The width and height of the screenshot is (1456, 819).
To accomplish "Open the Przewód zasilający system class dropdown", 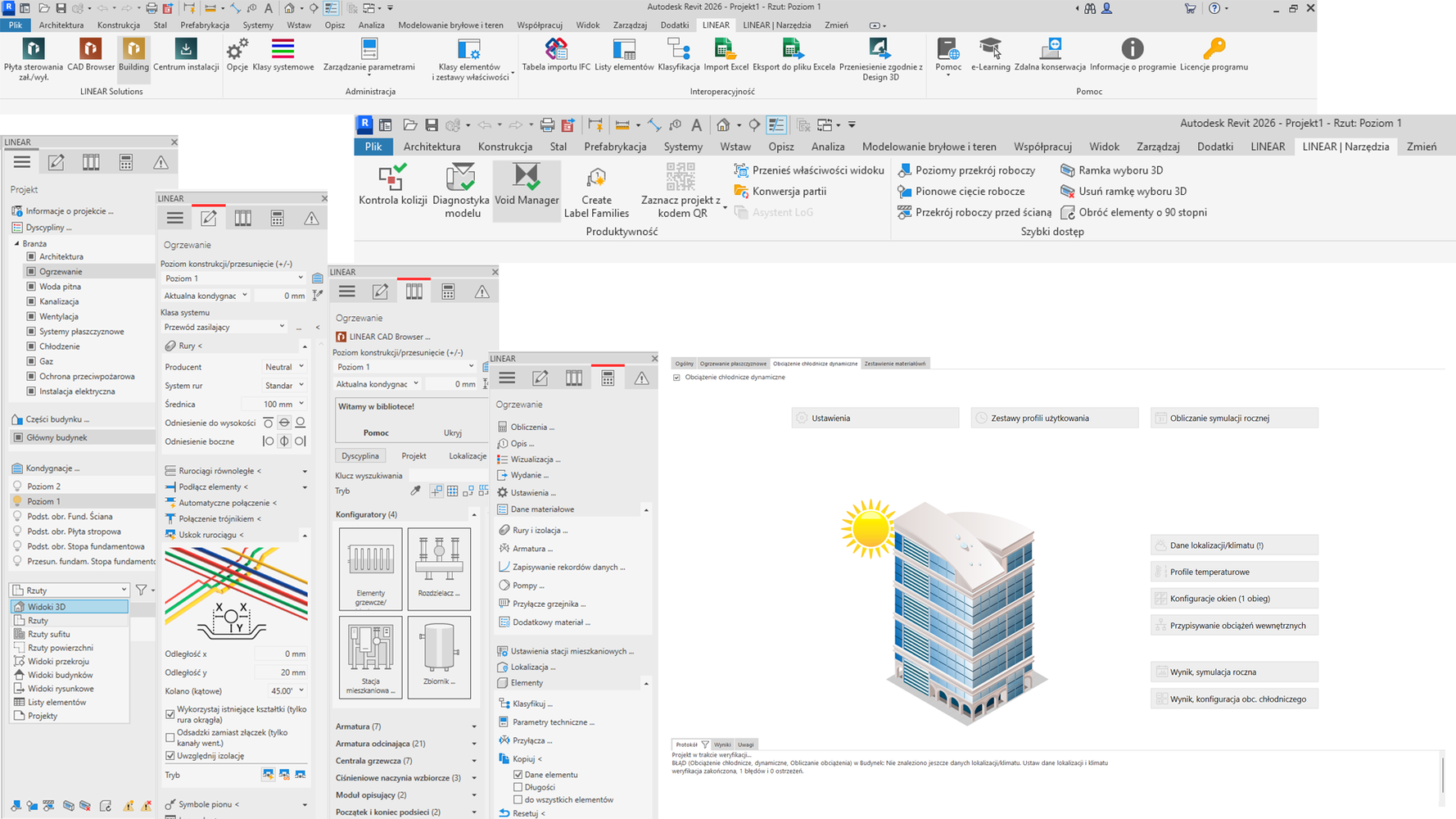I will 282,327.
